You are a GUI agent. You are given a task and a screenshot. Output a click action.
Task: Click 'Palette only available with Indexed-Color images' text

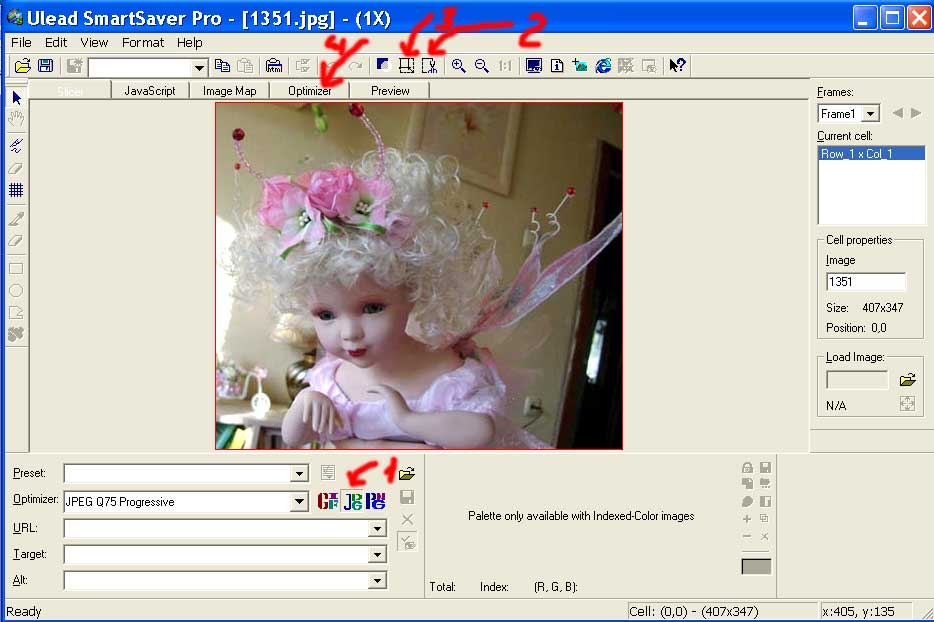tap(581, 516)
